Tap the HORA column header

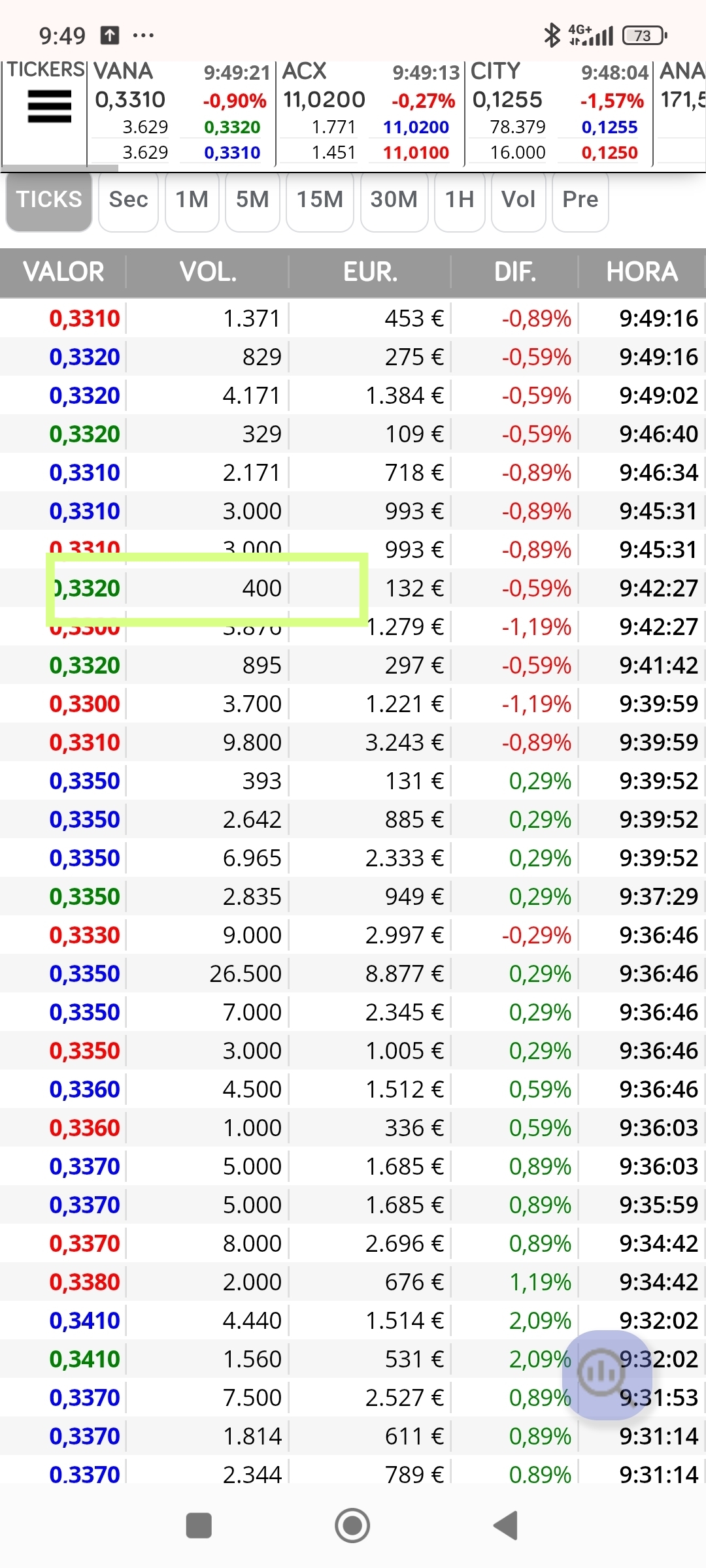coord(642,272)
